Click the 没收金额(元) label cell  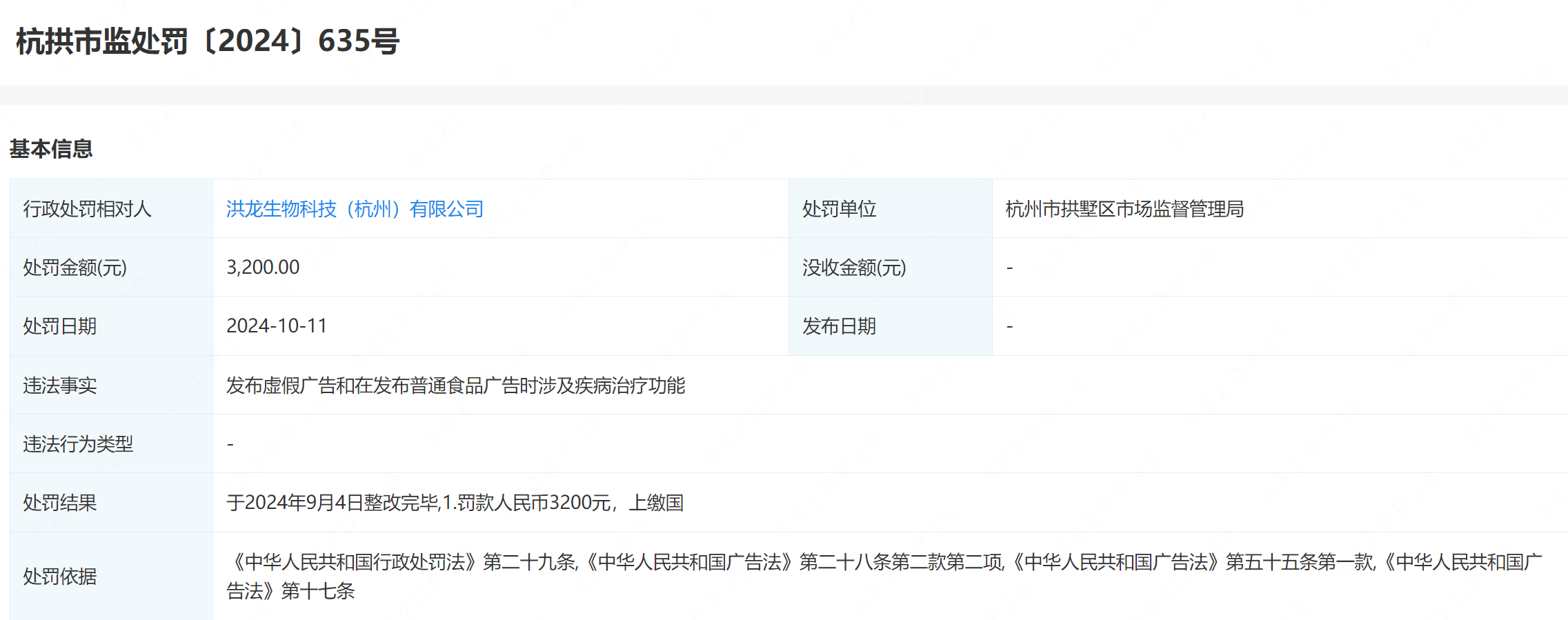pos(854,268)
